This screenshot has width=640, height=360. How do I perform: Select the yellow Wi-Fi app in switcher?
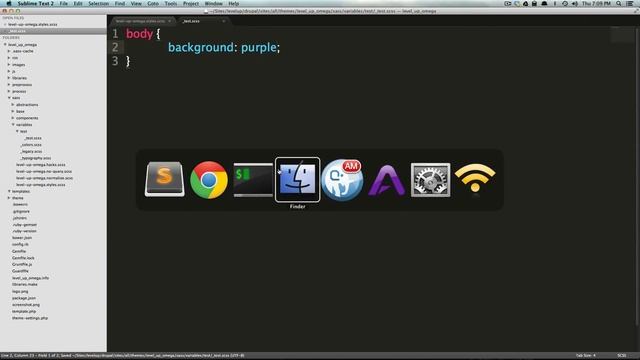pos(475,178)
